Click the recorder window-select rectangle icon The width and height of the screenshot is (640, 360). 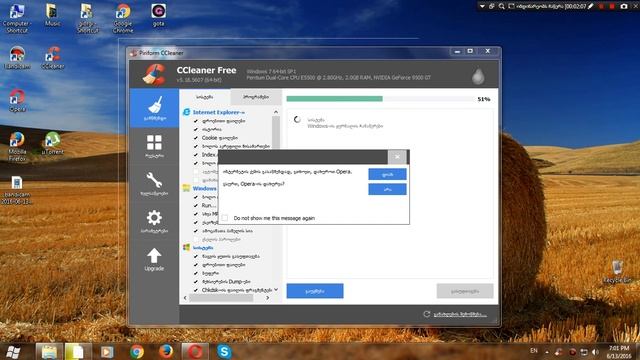click(x=511, y=6)
